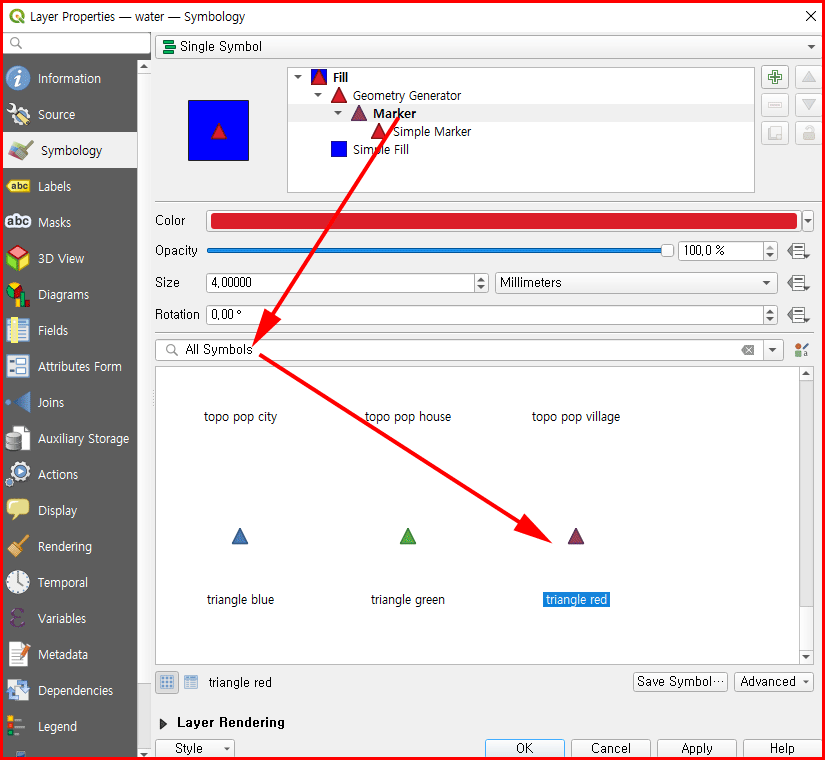Click the Variables epsilon icon
Viewport: 825px width, 760px height.
[x=18, y=618]
